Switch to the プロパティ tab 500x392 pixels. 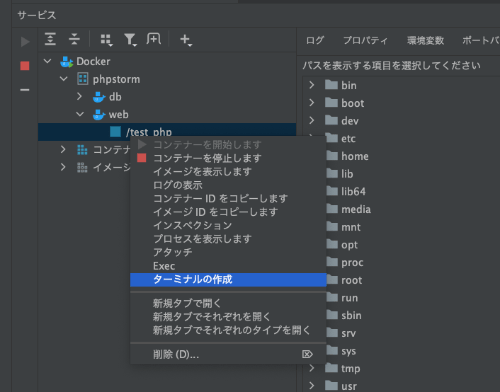pyautogui.click(x=365, y=41)
